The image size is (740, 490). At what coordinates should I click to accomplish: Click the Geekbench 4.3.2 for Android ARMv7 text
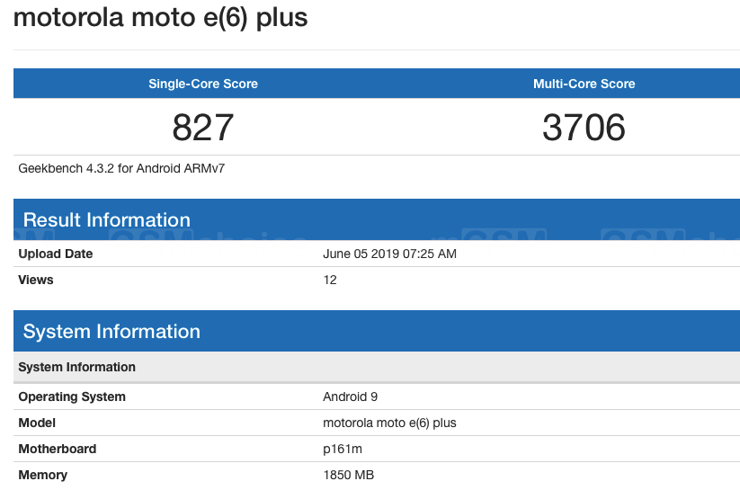(121, 169)
